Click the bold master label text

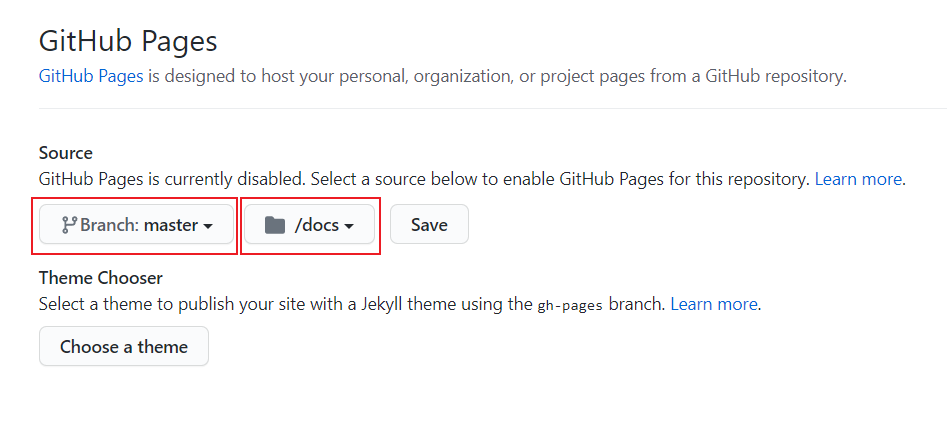click(x=171, y=225)
